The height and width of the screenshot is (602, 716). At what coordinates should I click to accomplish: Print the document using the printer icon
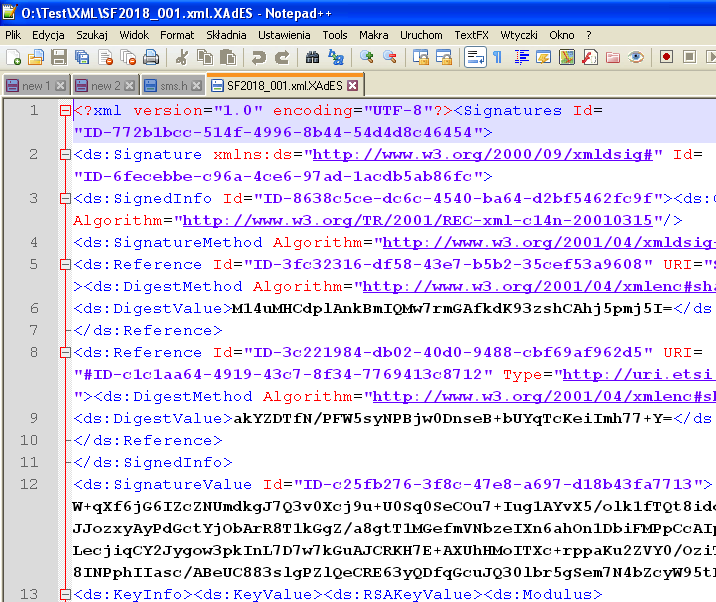point(151,58)
